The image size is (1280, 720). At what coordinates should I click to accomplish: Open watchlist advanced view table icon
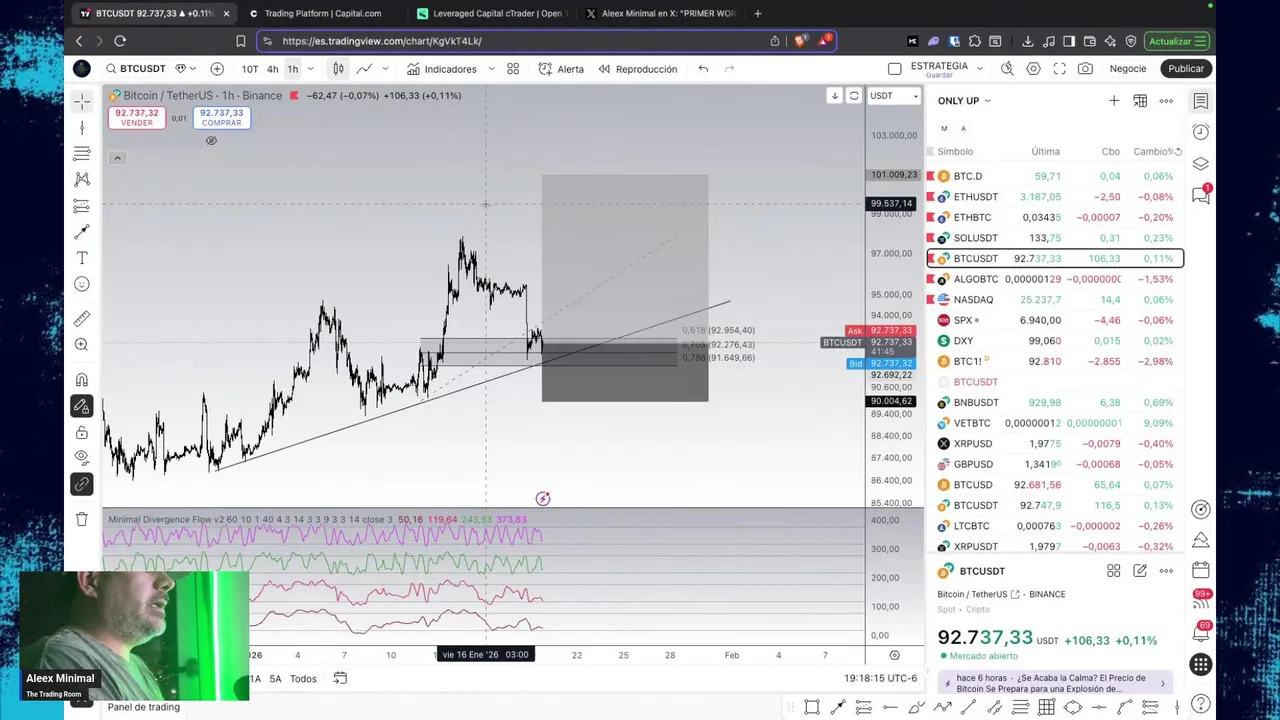tap(1140, 101)
